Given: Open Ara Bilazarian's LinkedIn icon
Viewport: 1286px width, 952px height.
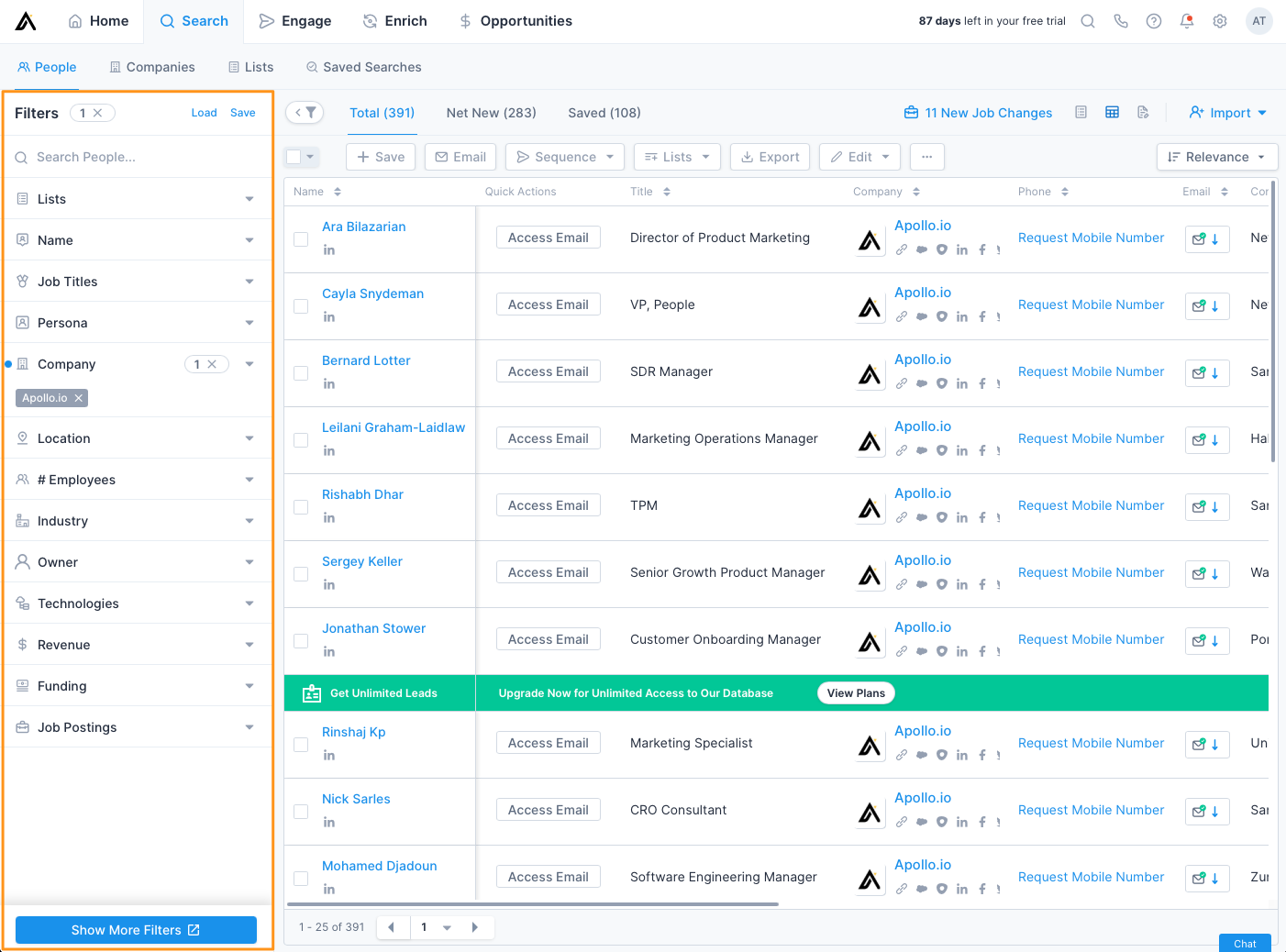Looking at the screenshot, I should 329,250.
